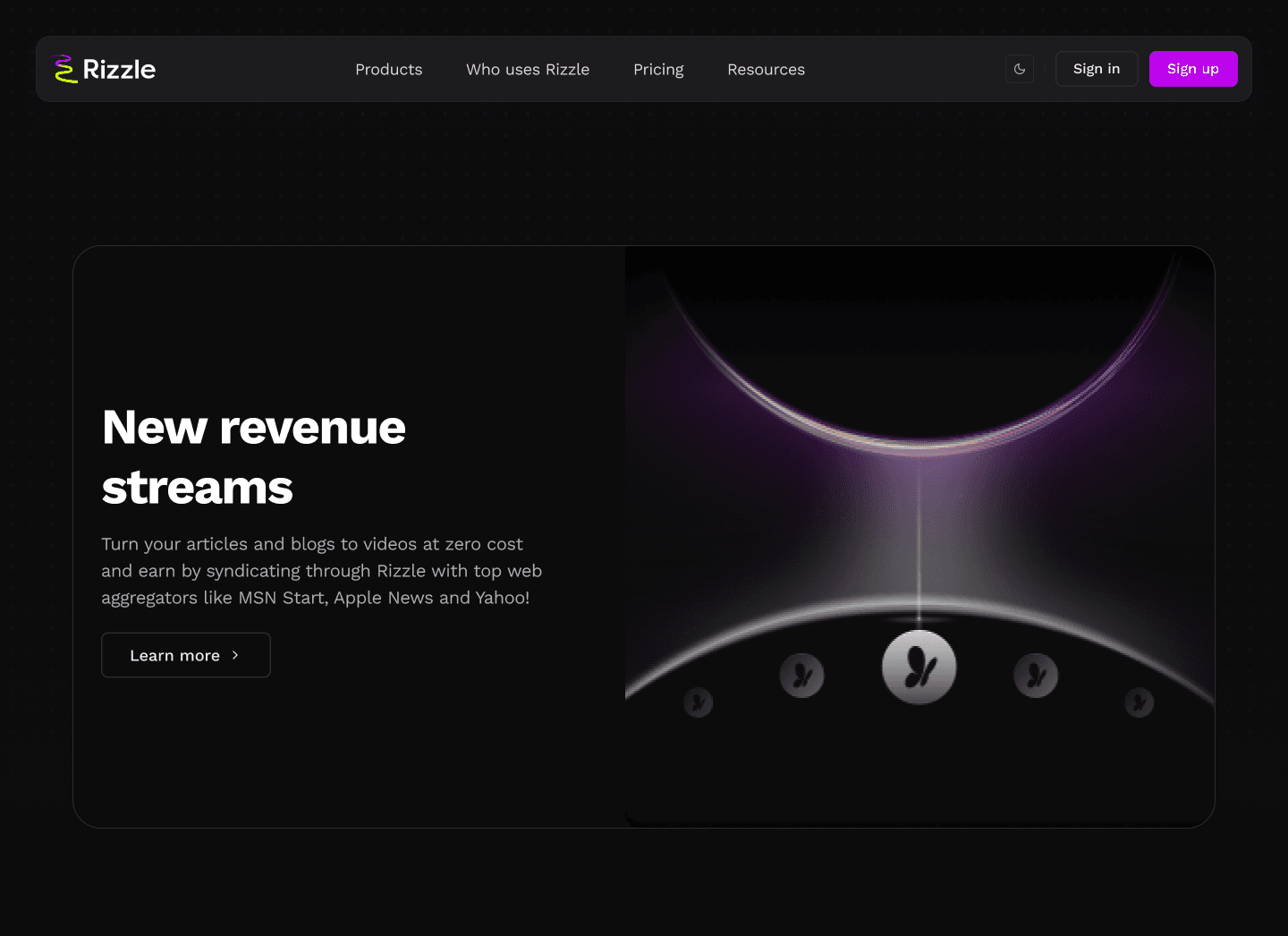Image resolution: width=1288 pixels, height=936 pixels.
Task: Click the 'New revenue streams' heading
Action: coord(254,457)
